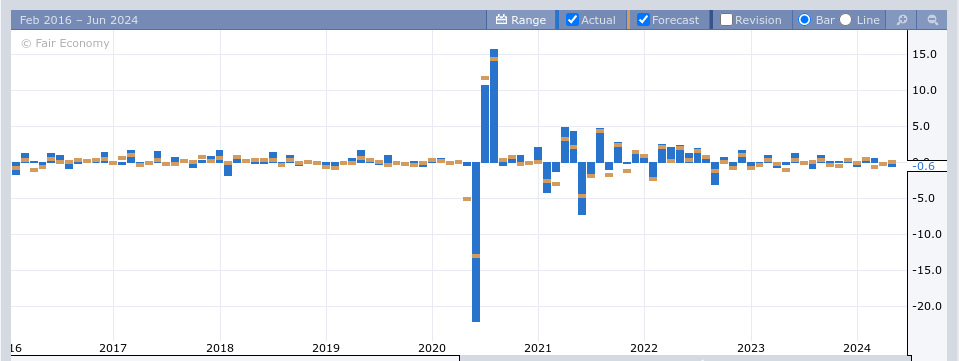
Task: Click the deepest negative blue bar below -20
Action: point(476,242)
